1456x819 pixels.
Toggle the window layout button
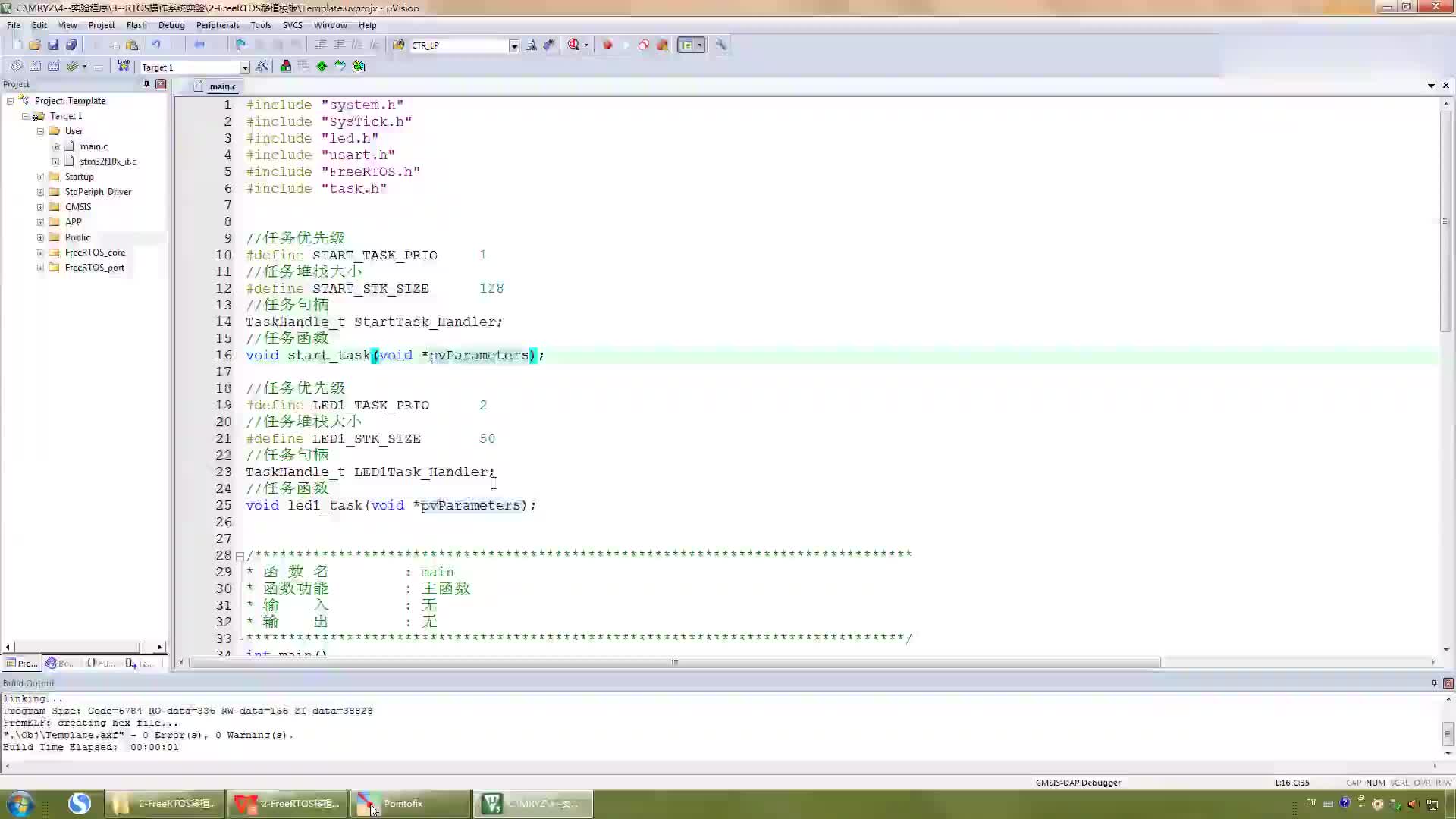686,45
